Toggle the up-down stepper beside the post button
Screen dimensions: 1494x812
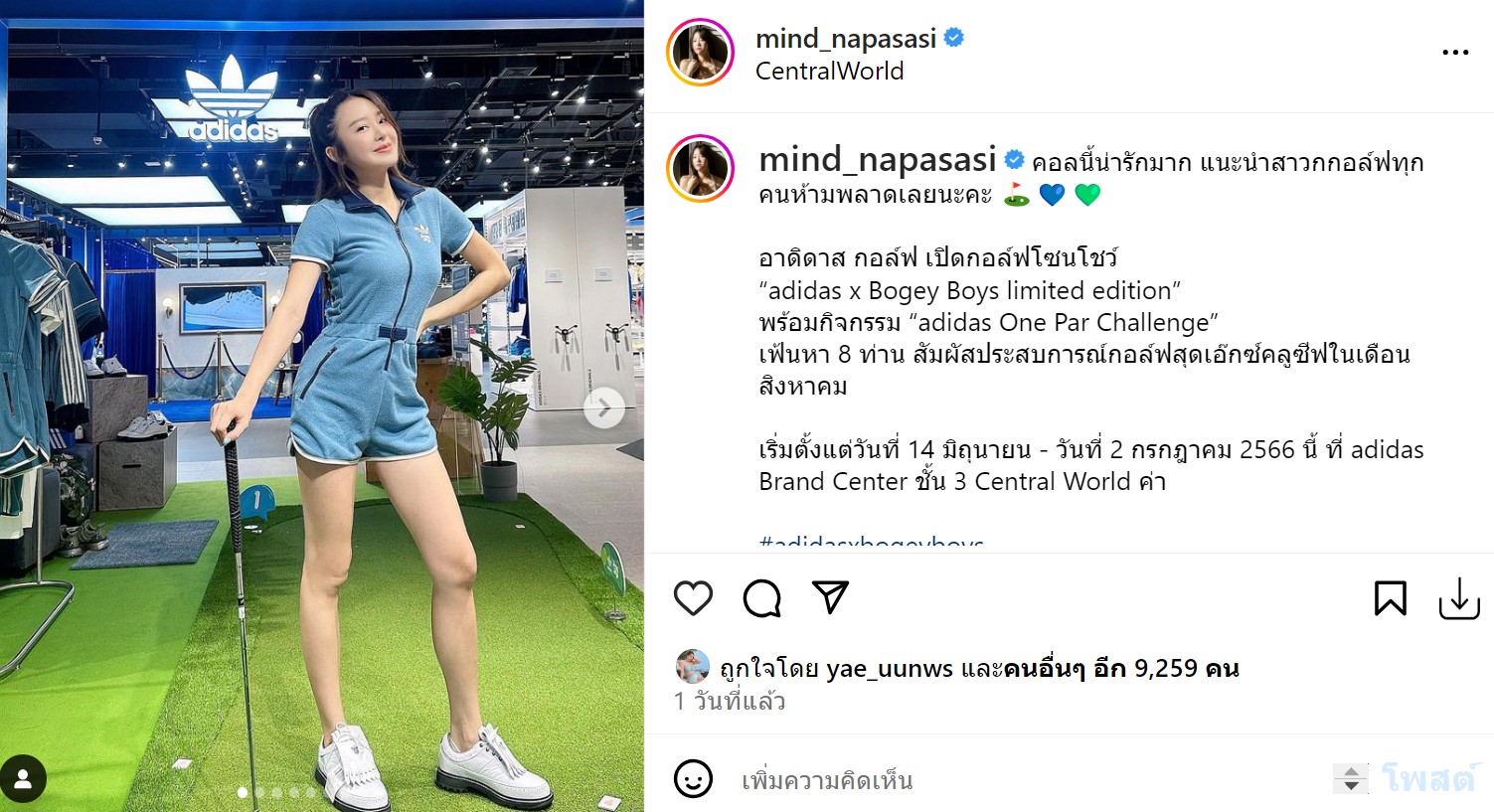tap(1350, 778)
